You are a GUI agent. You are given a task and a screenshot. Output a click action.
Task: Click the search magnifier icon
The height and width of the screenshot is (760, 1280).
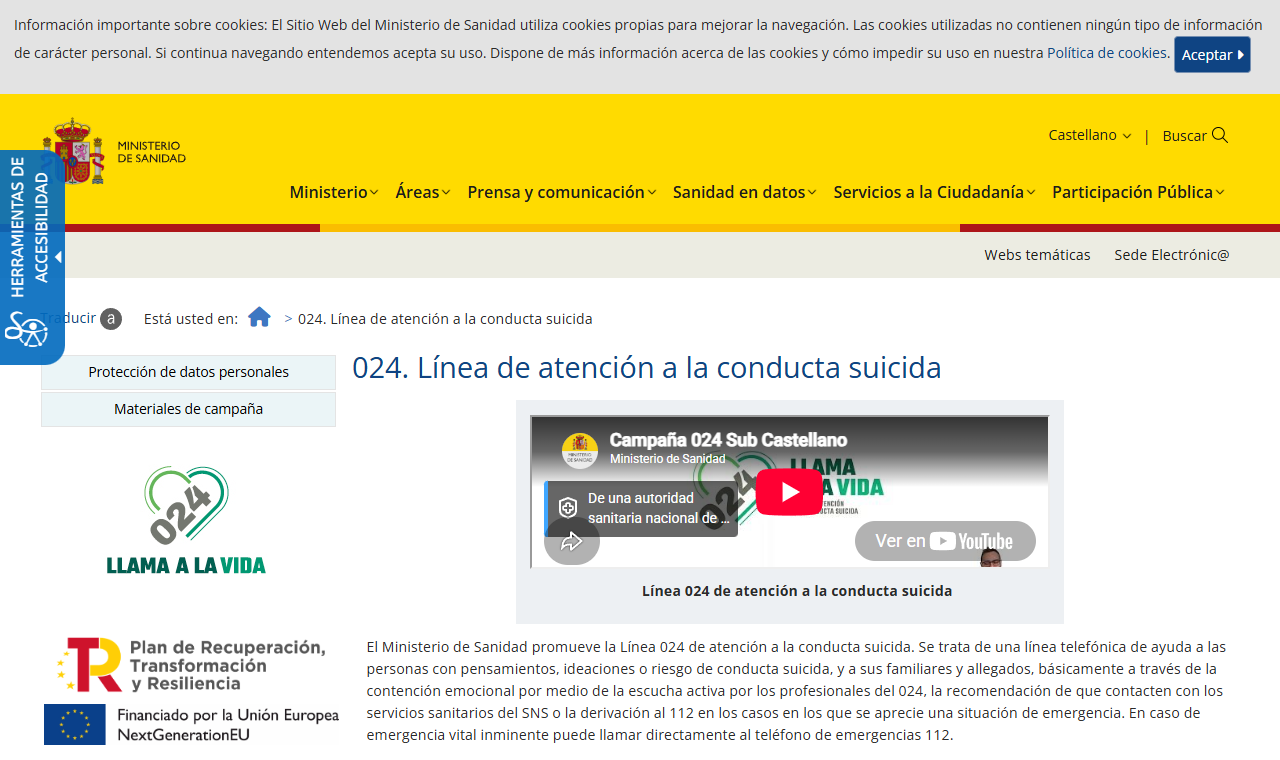click(1220, 135)
